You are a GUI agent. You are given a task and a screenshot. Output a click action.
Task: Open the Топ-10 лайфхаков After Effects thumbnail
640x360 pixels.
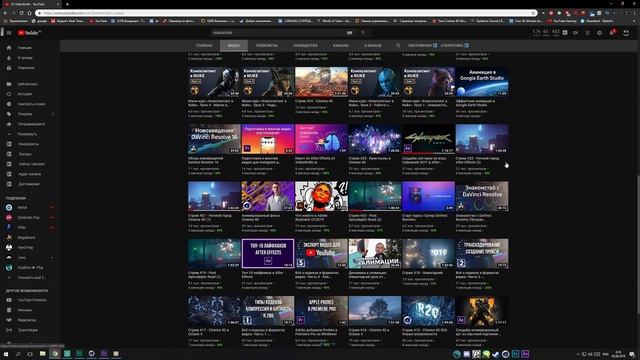268,253
